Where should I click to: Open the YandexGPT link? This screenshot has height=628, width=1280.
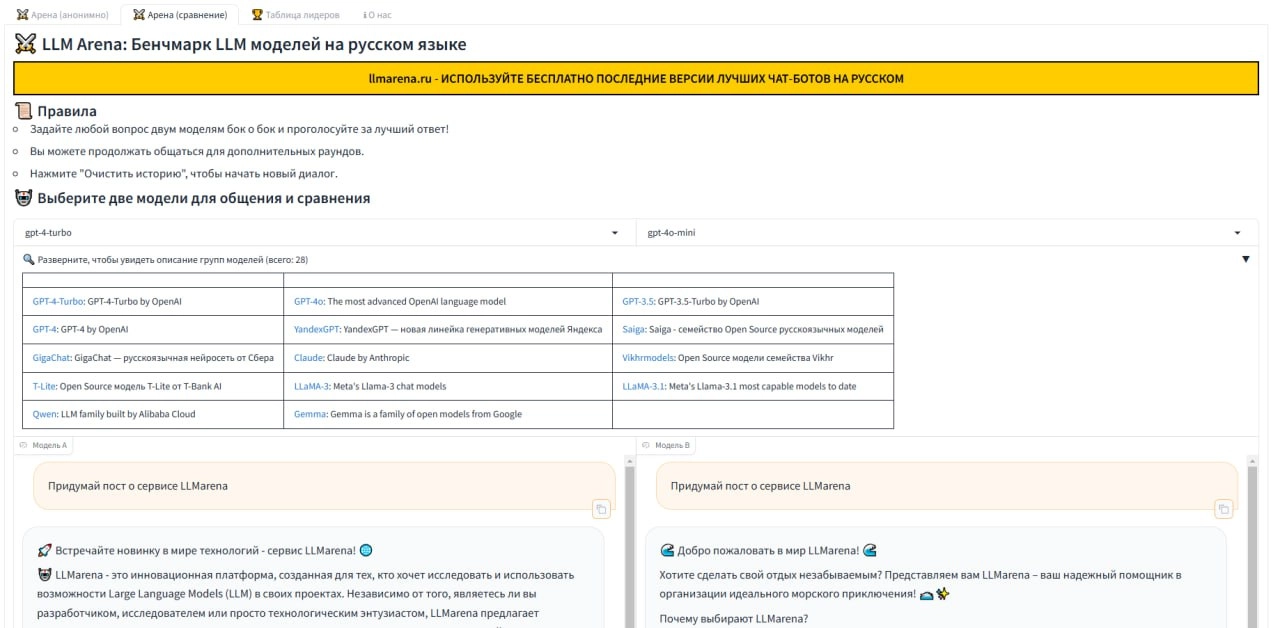317,329
